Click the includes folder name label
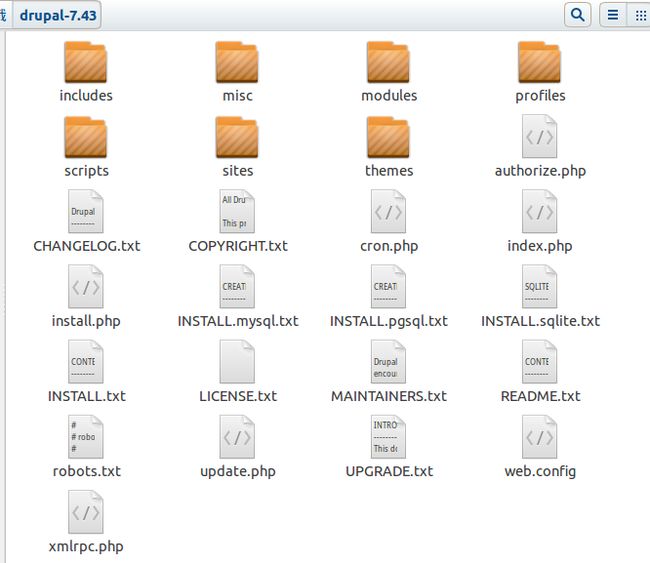This screenshot has width=650, height=563. [x=86, y=96]
